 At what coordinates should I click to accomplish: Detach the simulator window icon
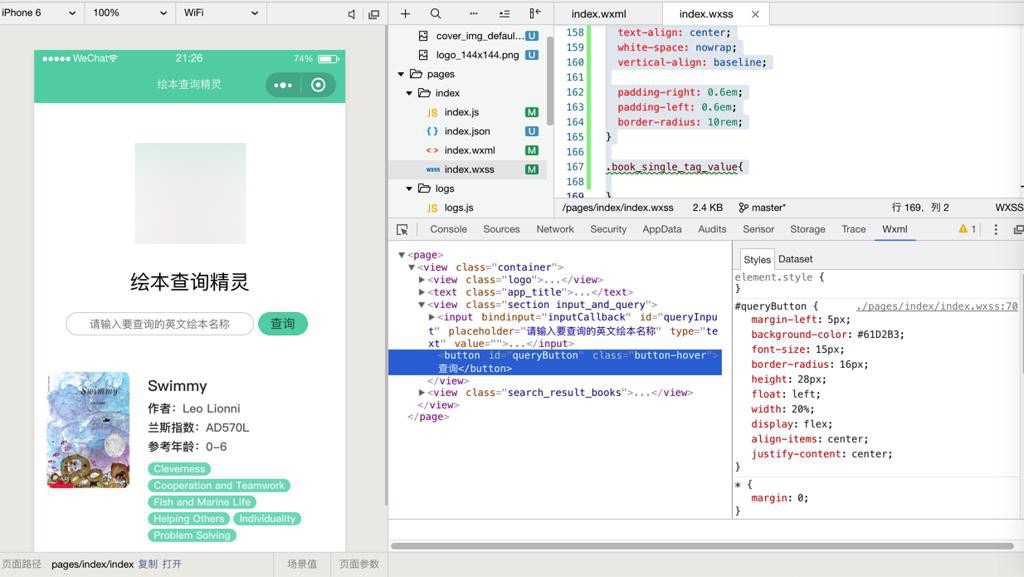374,14
